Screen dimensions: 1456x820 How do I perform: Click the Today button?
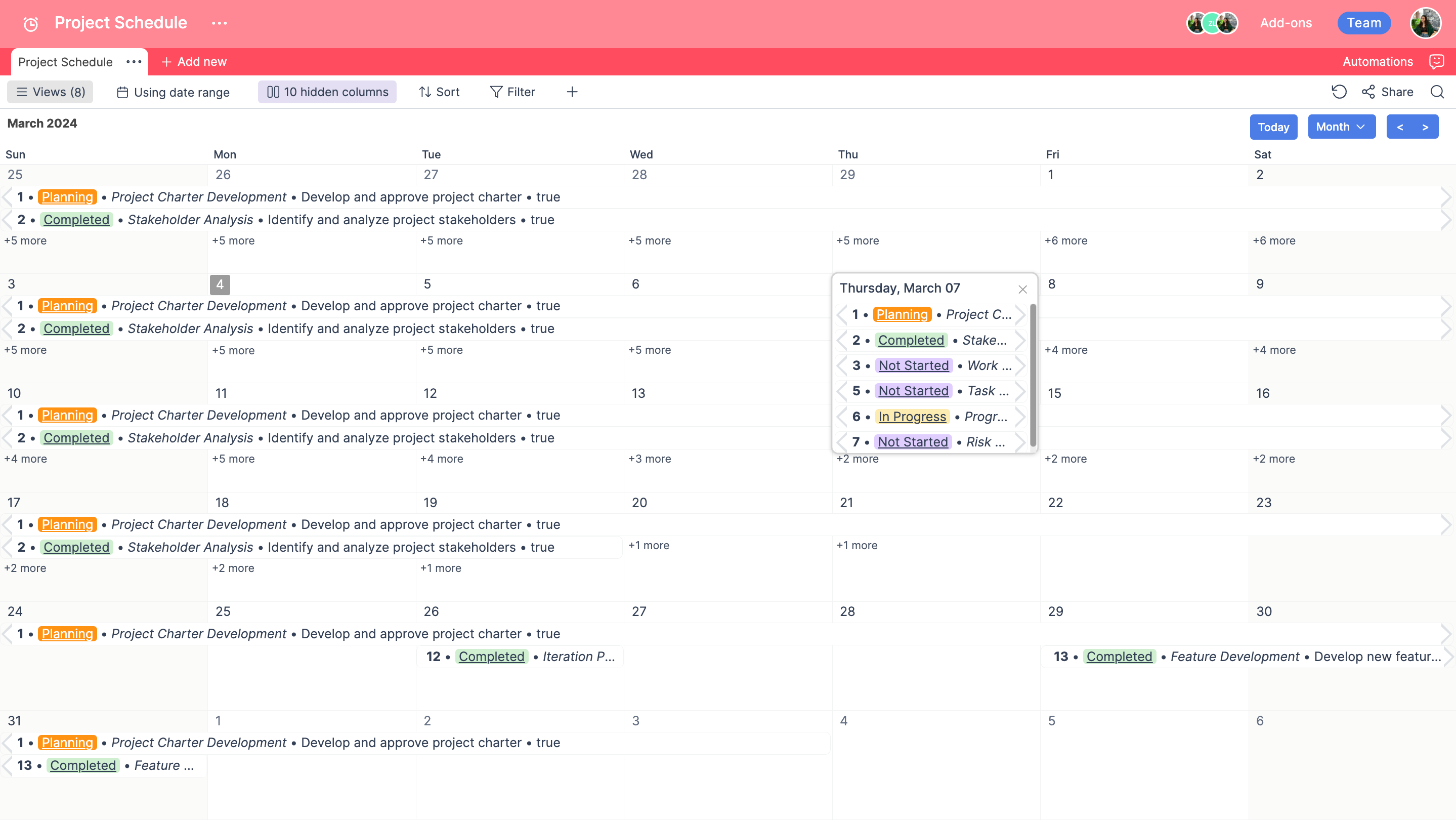[1274, 126]
